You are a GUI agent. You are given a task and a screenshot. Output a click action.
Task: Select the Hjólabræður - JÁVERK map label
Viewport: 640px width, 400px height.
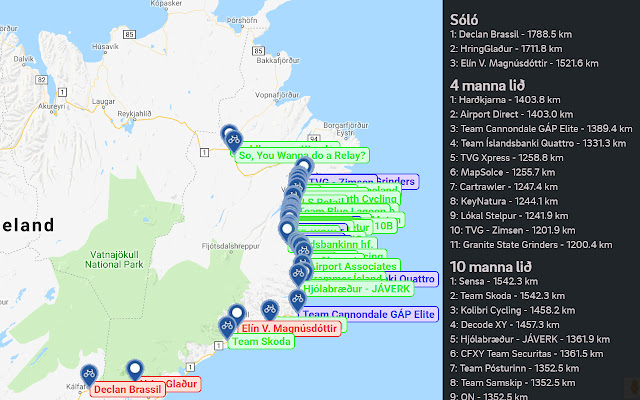pyautogui.click(x=356, y=289)
